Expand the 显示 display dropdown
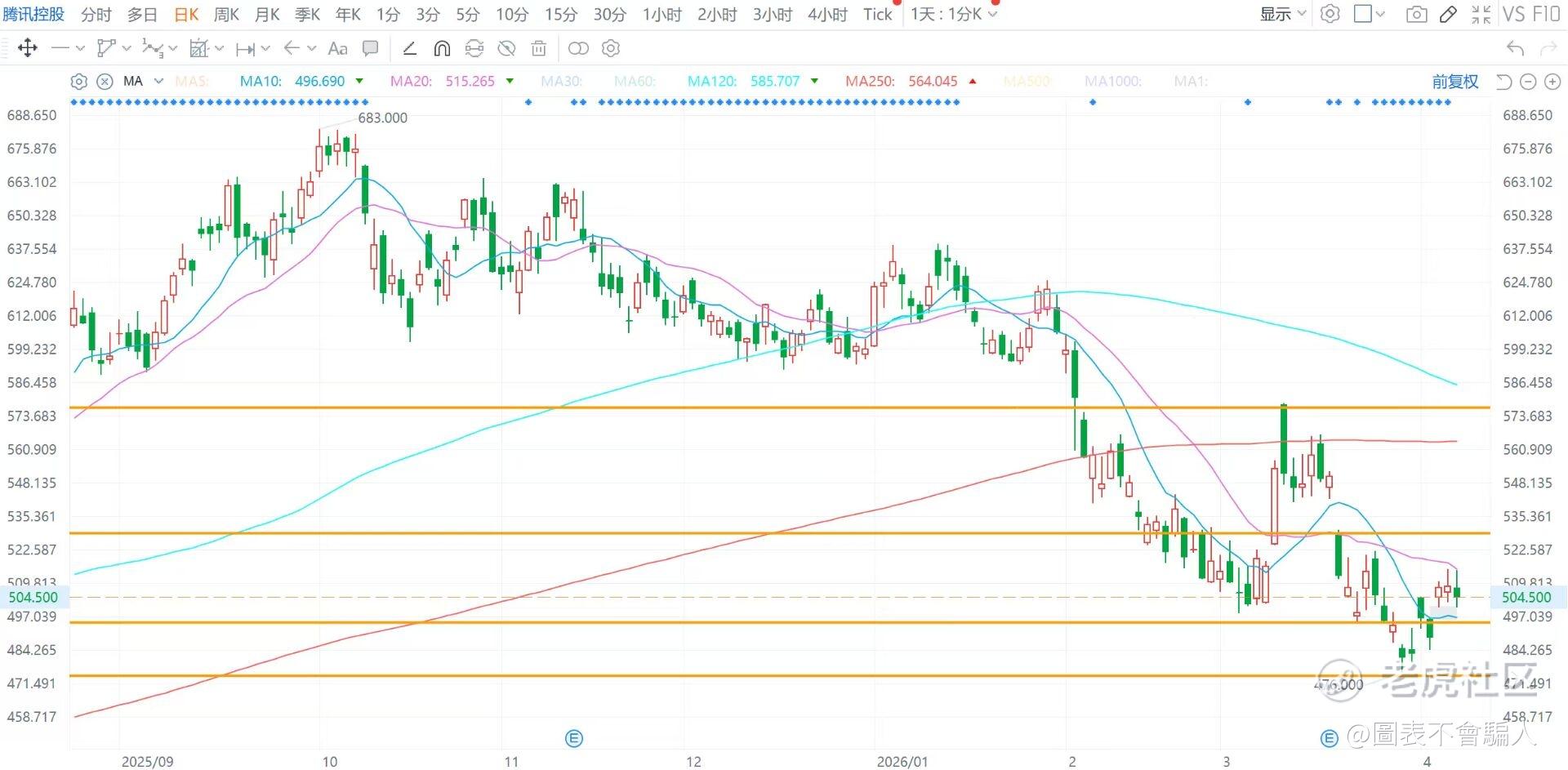This screenshot has width=1568, height=770. pos(1282,14)
